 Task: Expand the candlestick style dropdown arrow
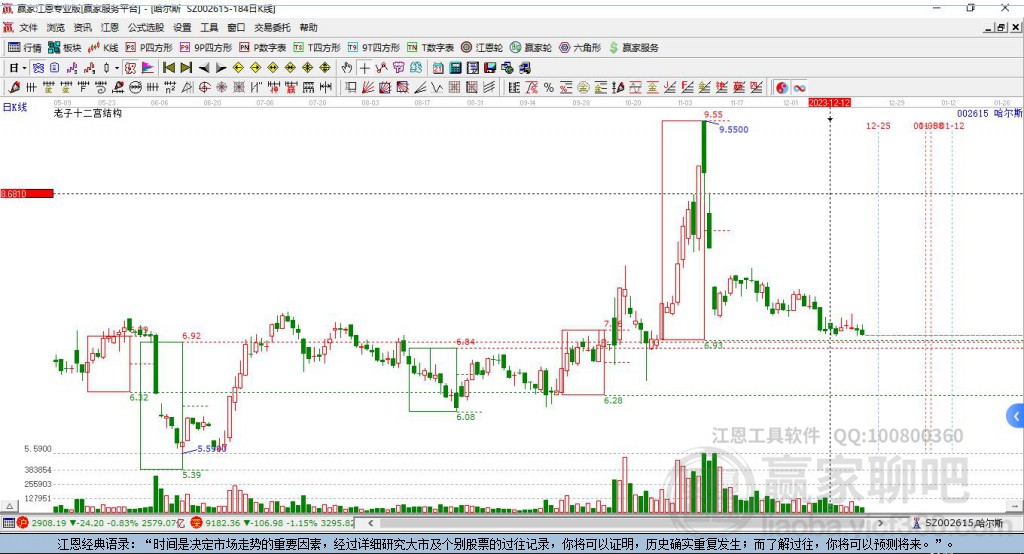click(x=117, y=68)
